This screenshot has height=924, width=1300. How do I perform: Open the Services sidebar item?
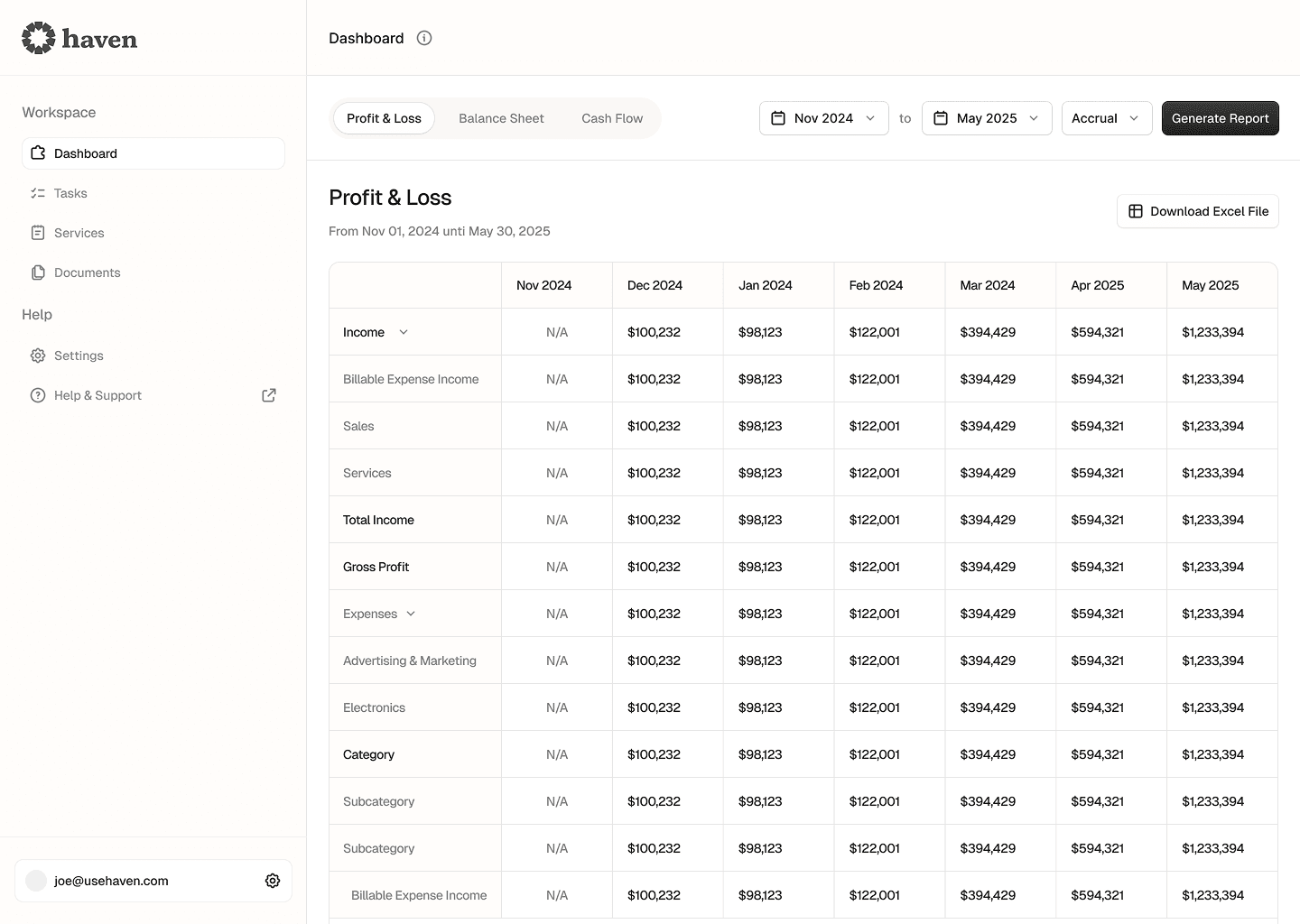click(79, 233)
